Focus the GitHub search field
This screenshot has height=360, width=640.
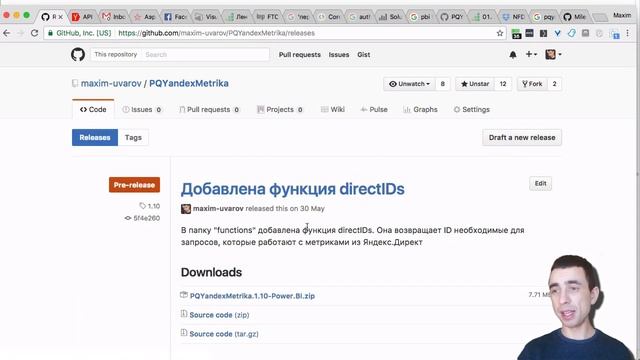pos(204,54)
